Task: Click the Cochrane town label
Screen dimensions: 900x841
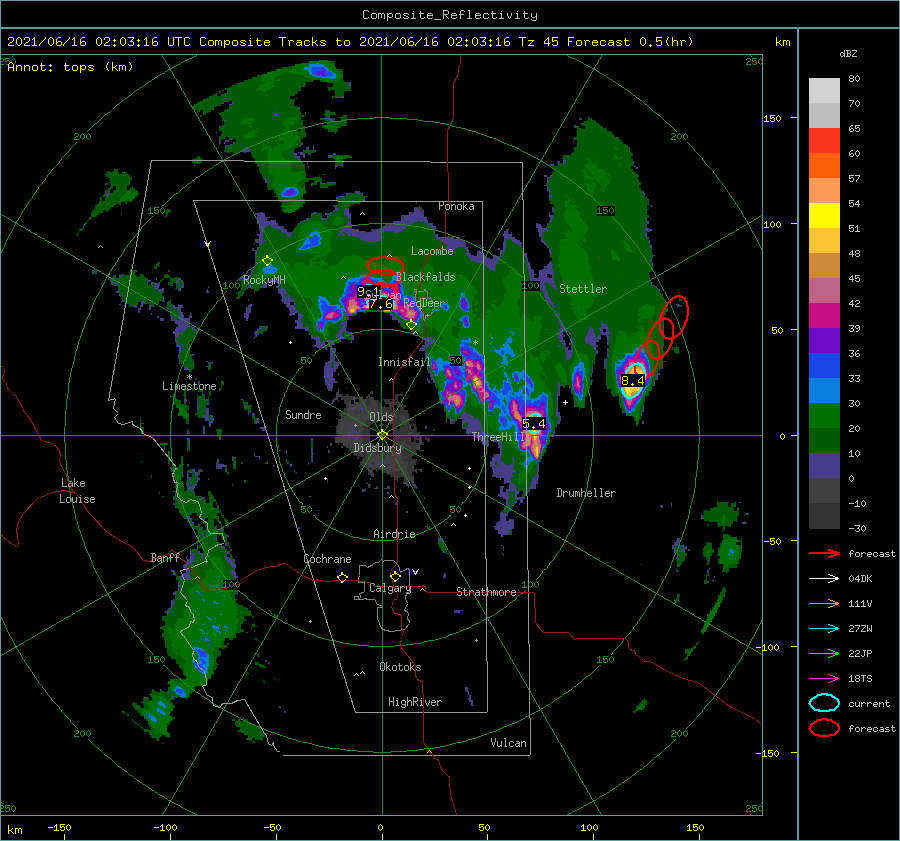Action: 327,559
